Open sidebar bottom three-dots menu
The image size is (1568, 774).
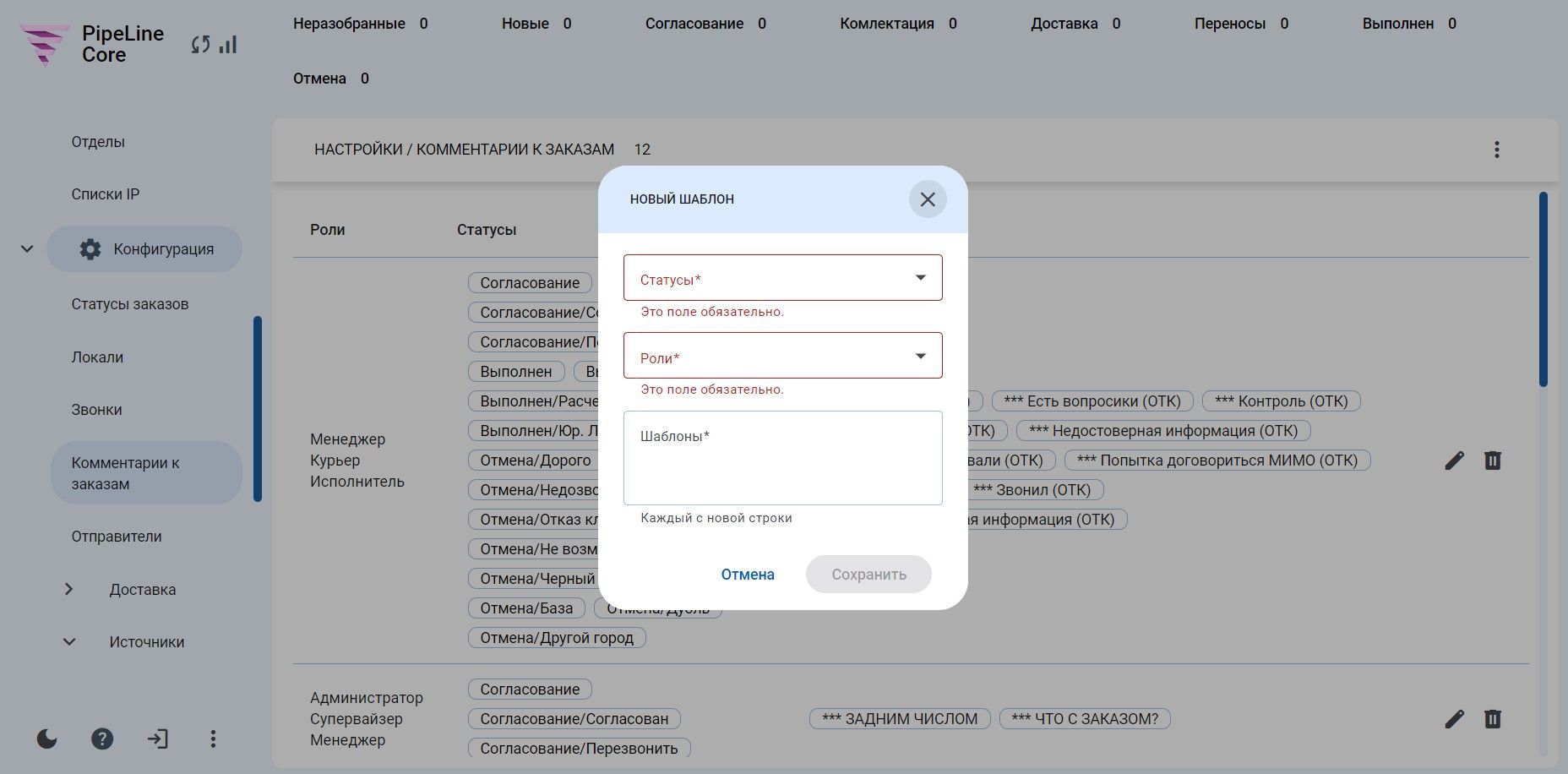point(213,739)
